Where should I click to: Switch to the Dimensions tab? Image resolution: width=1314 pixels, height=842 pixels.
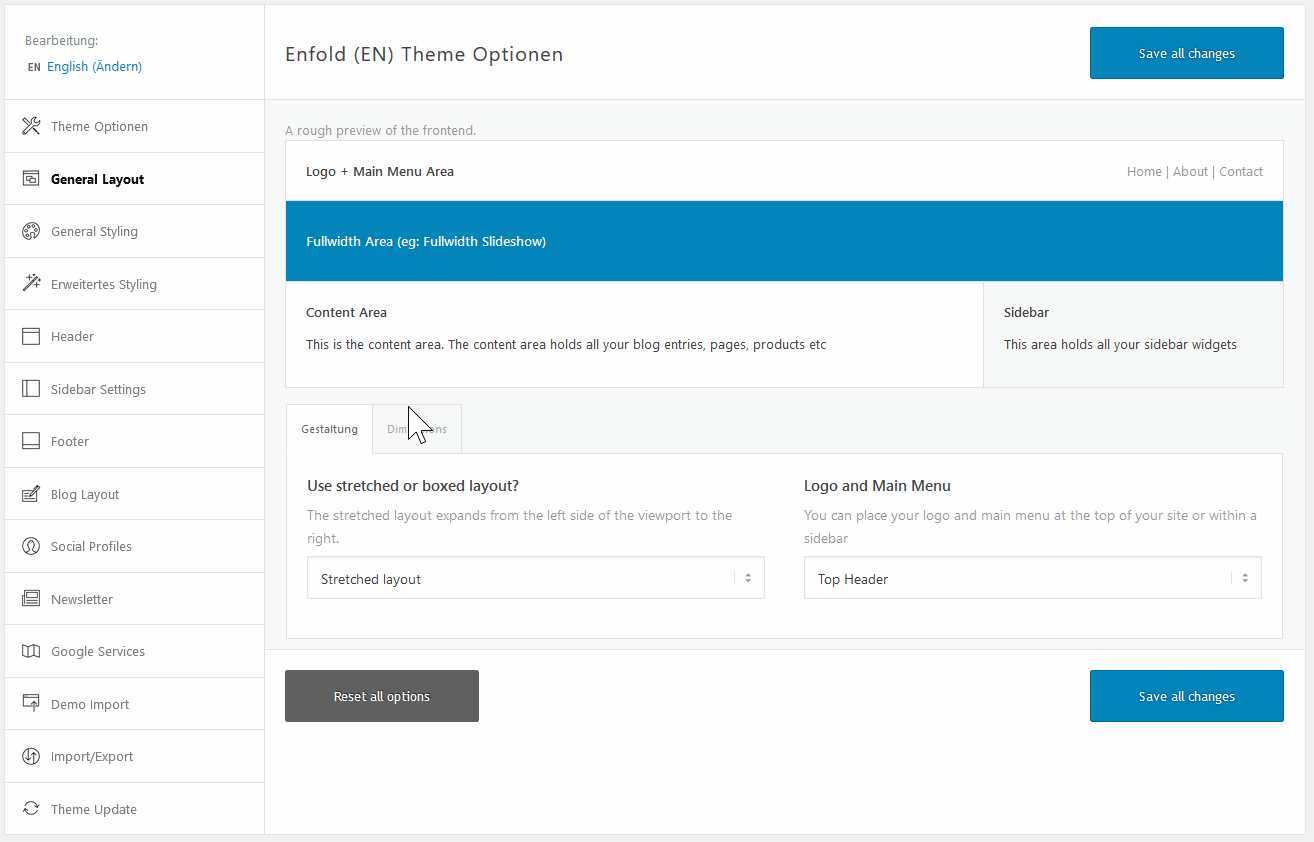pos(417,429)
